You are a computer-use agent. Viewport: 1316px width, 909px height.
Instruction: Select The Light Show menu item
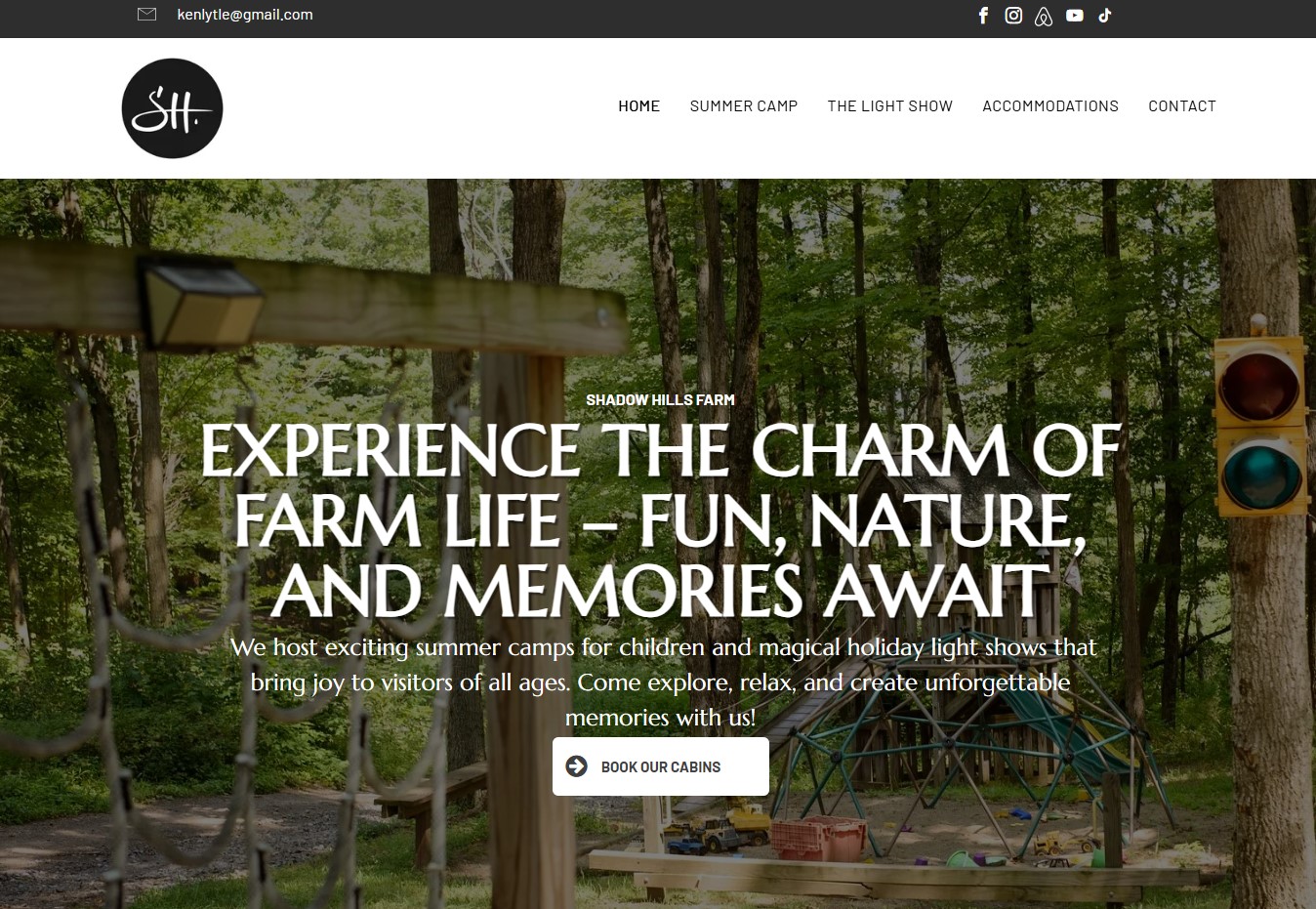click(890, 106)
